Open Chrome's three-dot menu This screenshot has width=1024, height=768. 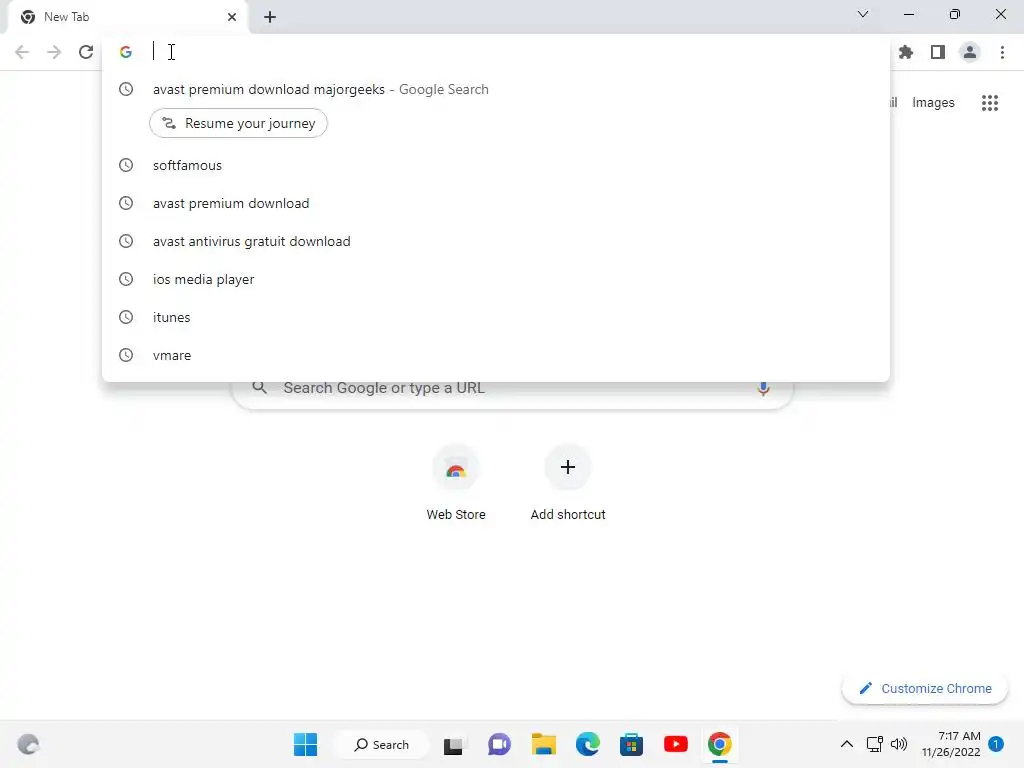(x=1002, y=52)
